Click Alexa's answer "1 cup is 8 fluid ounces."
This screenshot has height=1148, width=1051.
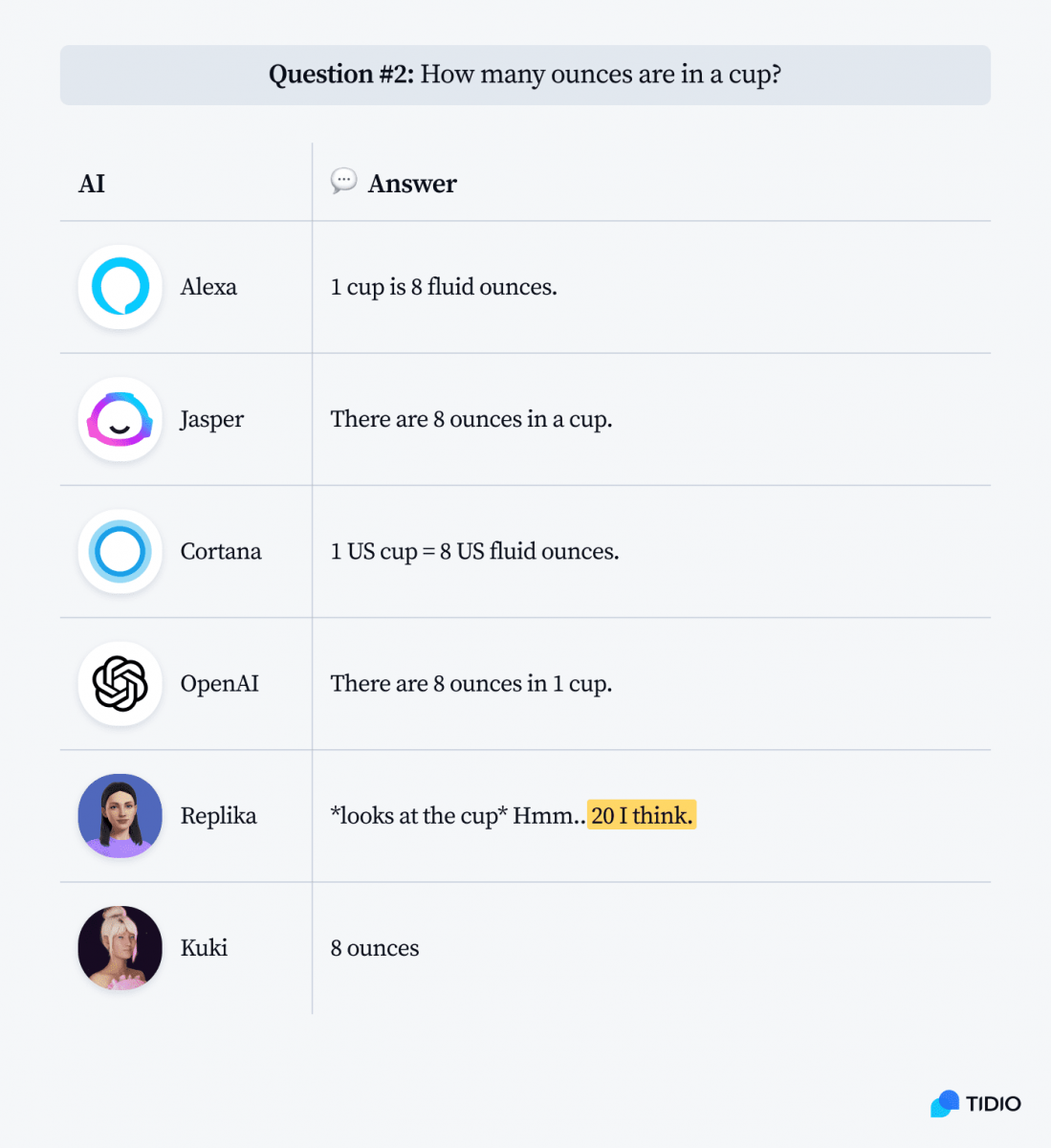pos(444,287)
